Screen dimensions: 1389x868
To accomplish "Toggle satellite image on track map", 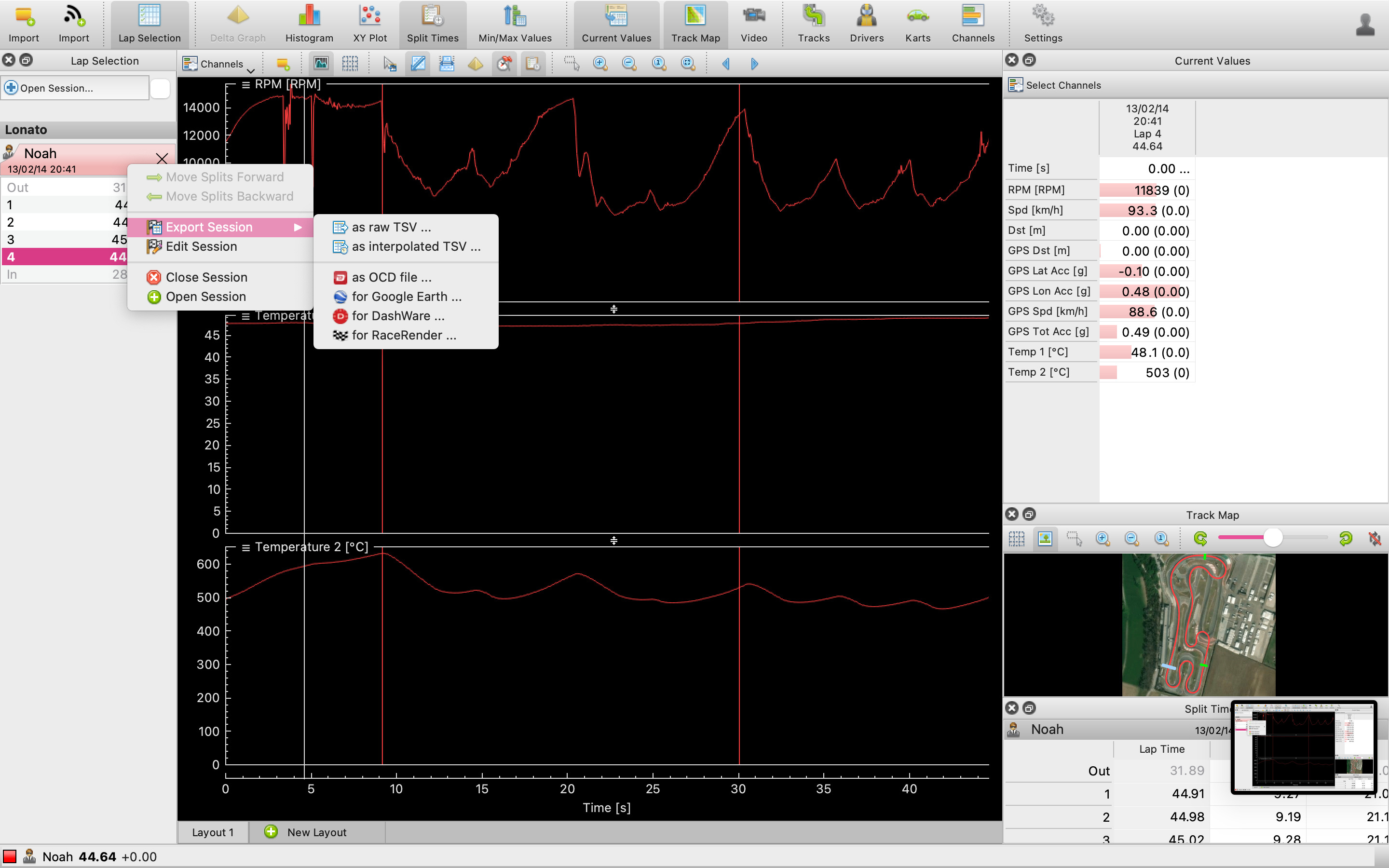I will 1045,539.
